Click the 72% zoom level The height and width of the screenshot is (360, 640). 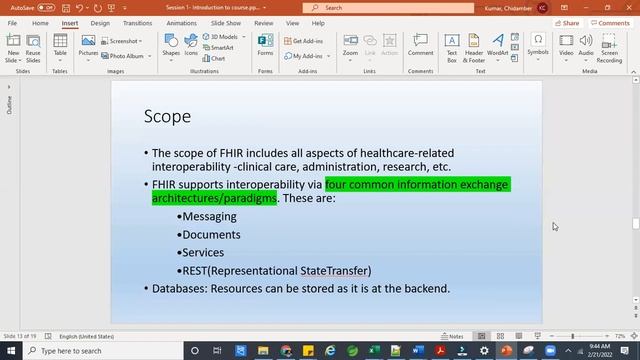point(620,336)
